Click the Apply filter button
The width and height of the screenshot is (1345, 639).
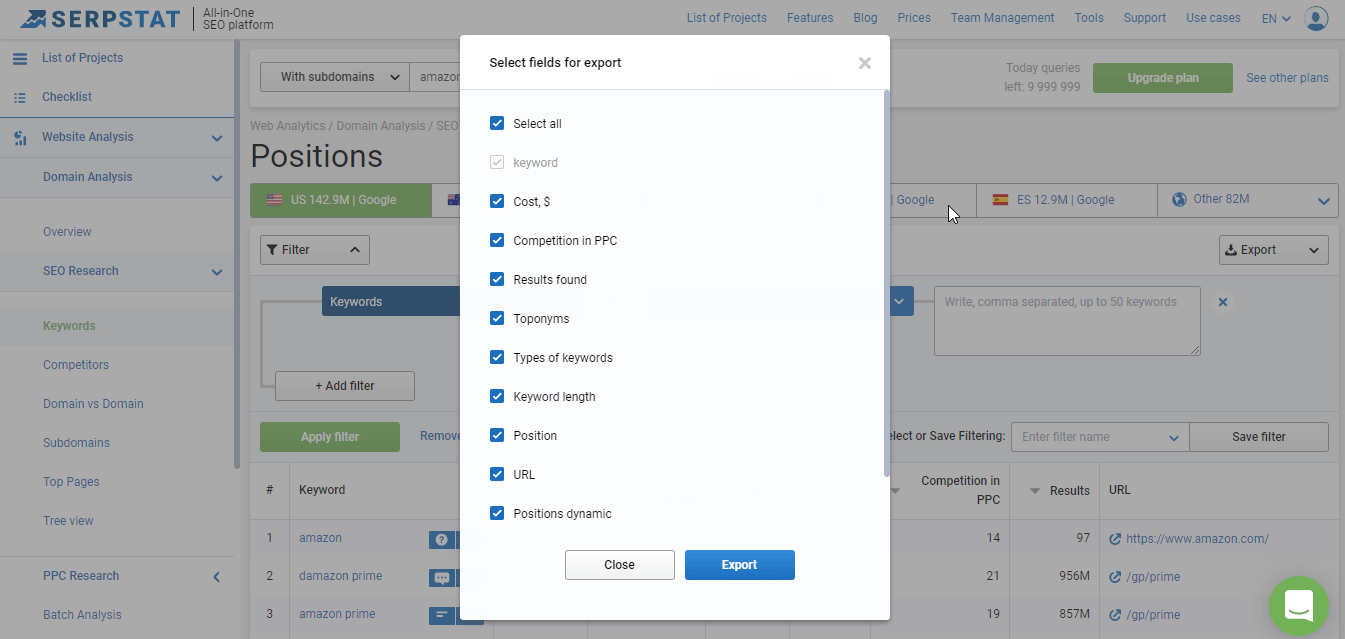330,437
